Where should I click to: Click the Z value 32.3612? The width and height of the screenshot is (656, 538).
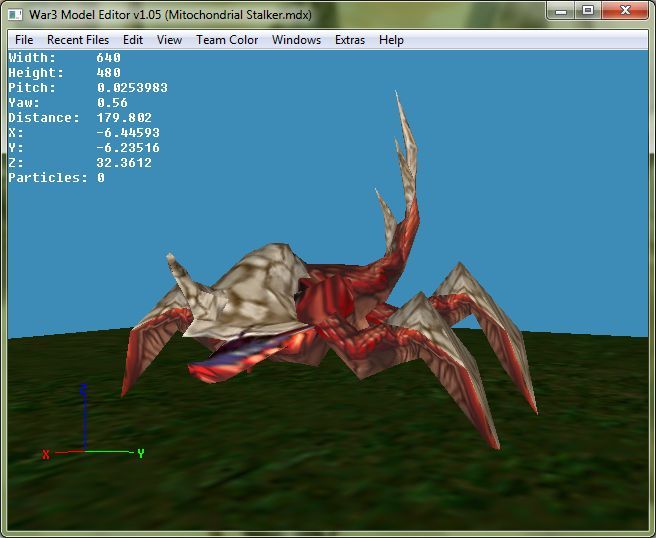[x=124, y=163]
